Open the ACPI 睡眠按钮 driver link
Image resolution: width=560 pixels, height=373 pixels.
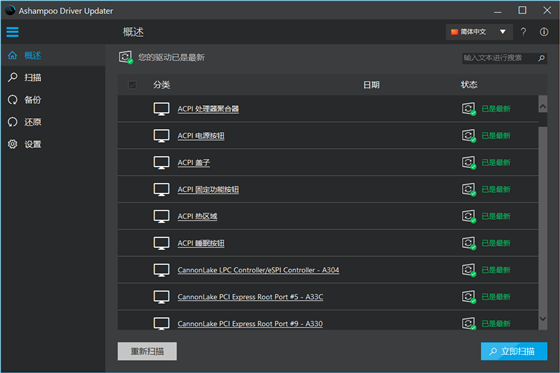(201, 243)
